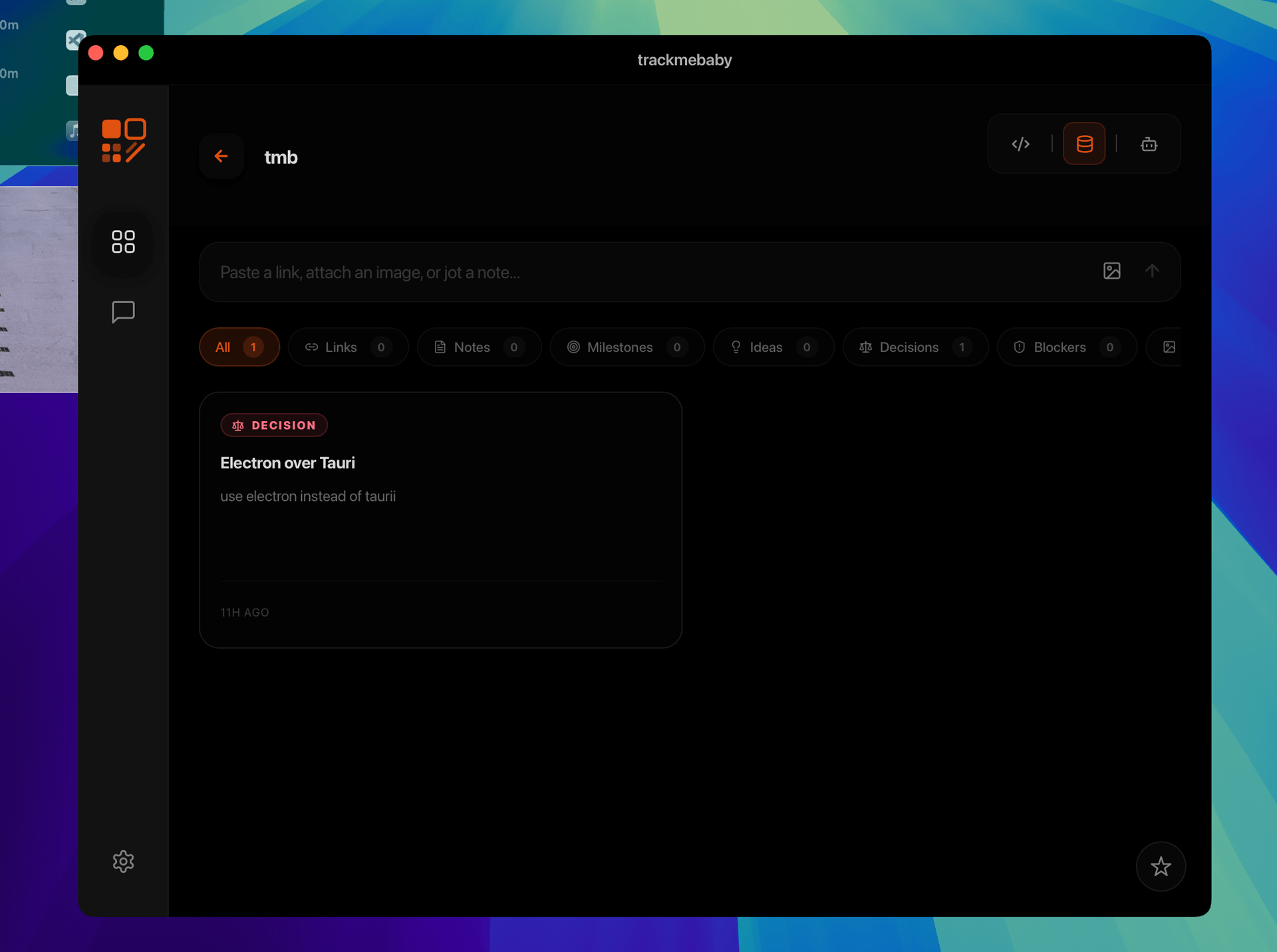Open the dashboard grid sidebar icon
1277x952 pixels.
123,242
